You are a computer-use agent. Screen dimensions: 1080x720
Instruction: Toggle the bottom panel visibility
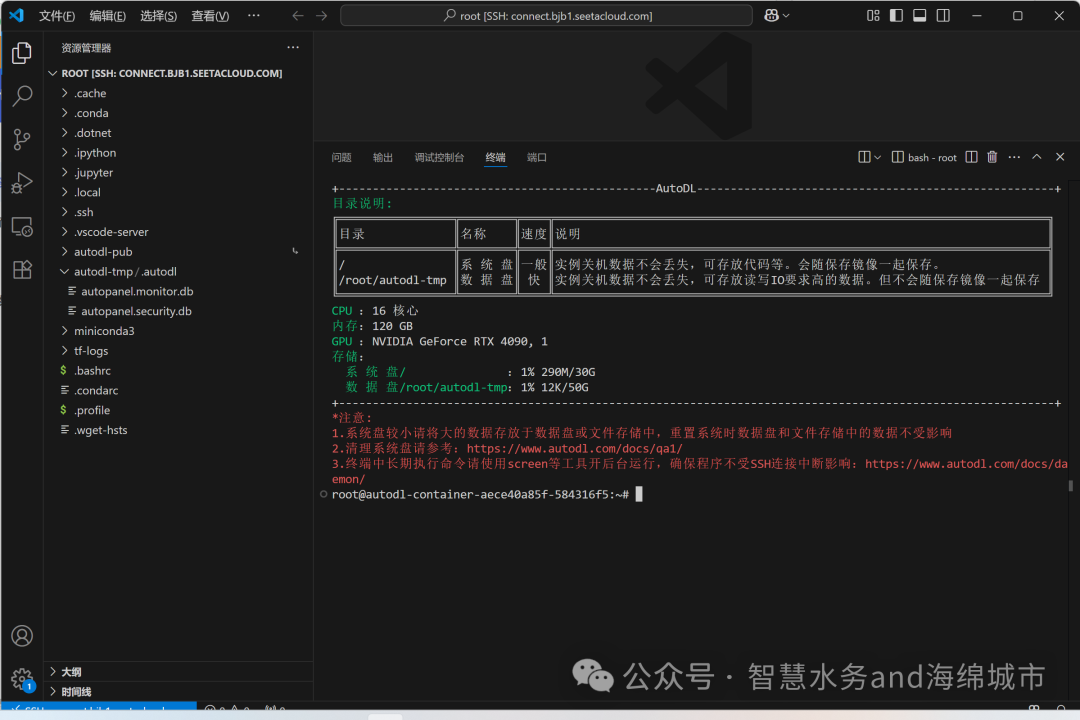(920, 15)
